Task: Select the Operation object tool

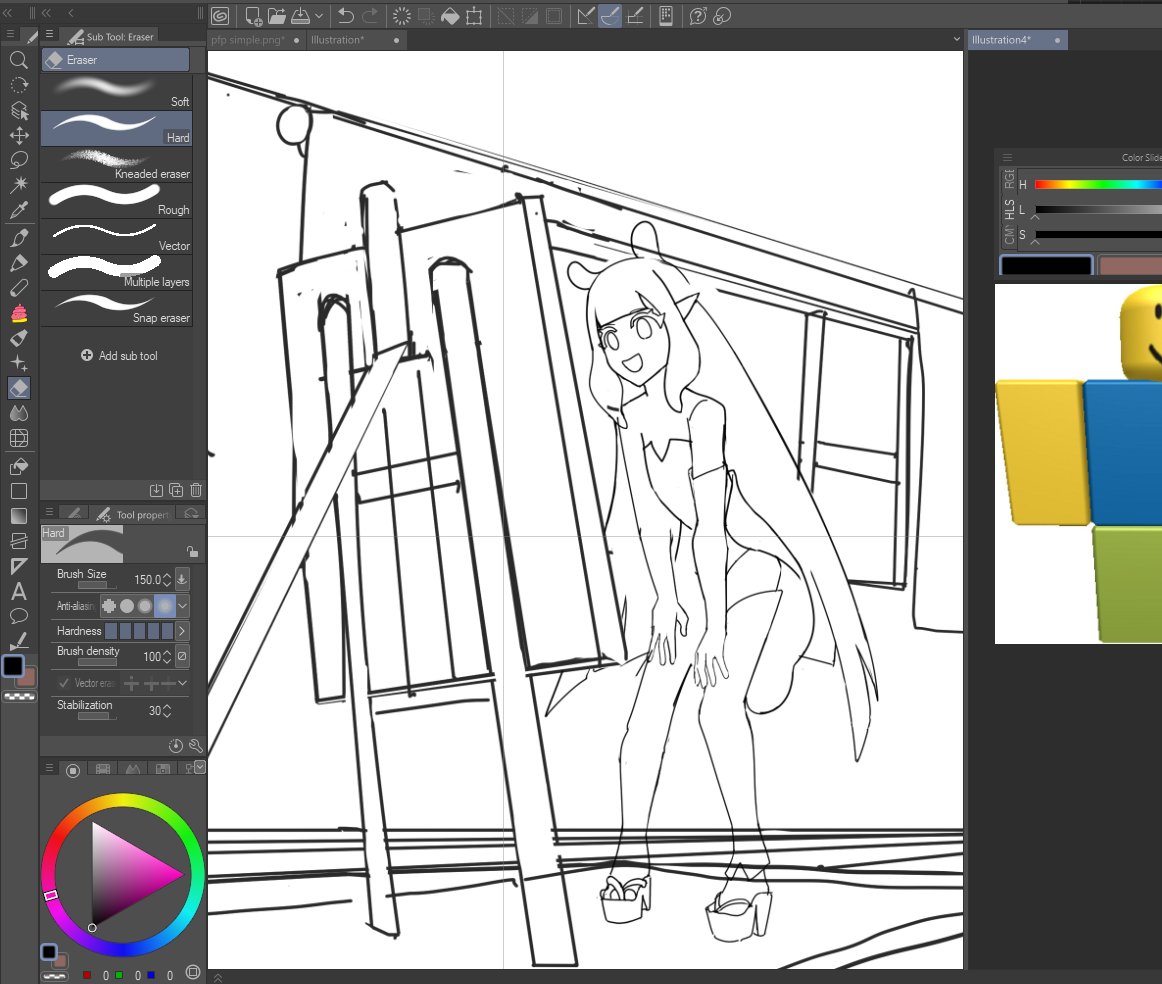Action: [19, 110]
